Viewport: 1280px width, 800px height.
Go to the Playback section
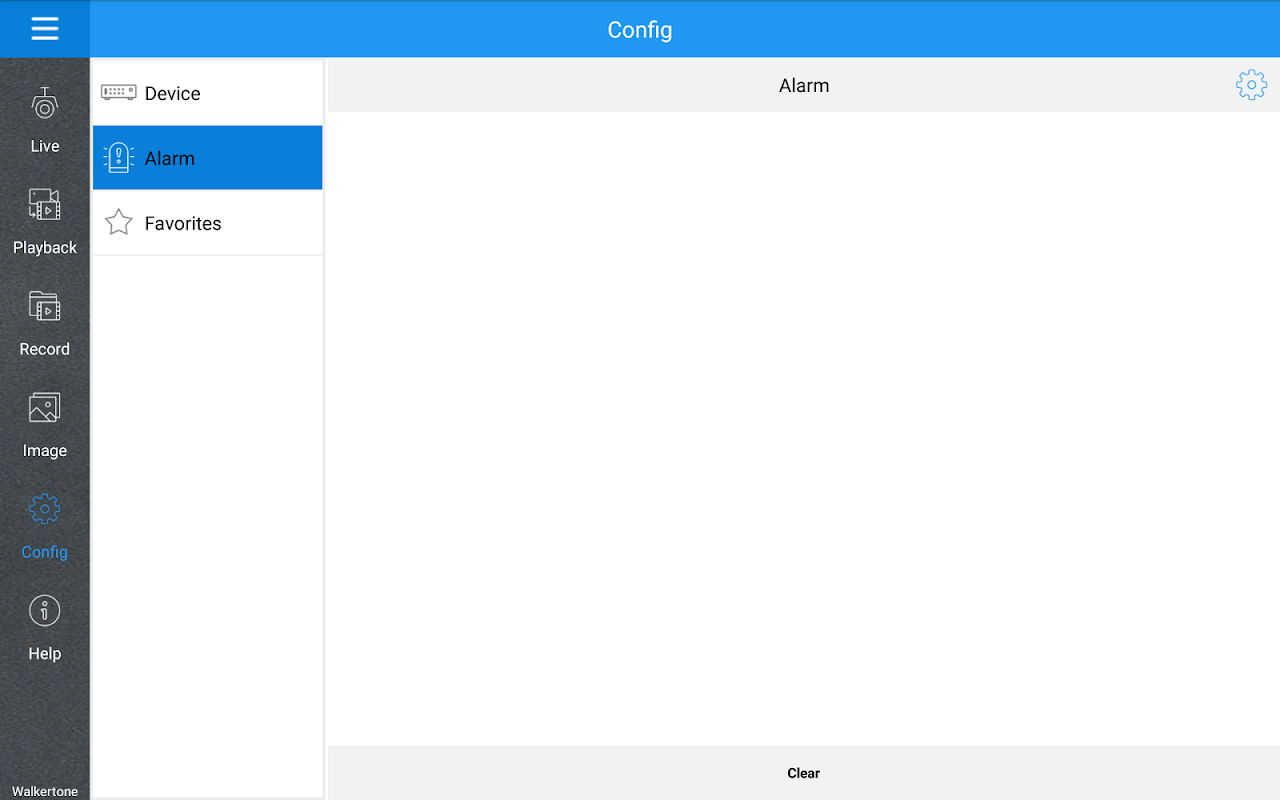click(x=45, y=222)
